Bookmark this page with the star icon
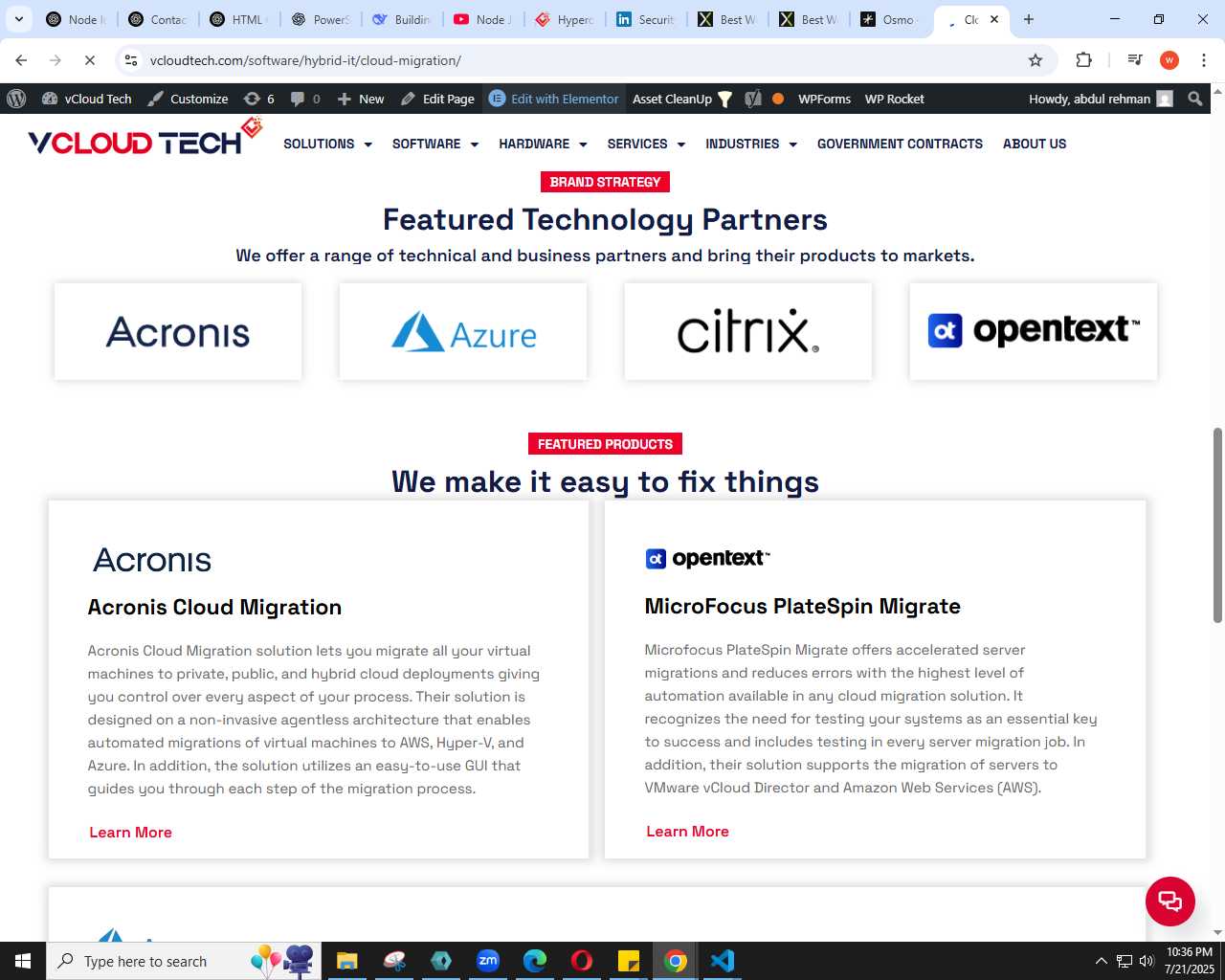1225x980 pixels. [x=1036, y=60]
